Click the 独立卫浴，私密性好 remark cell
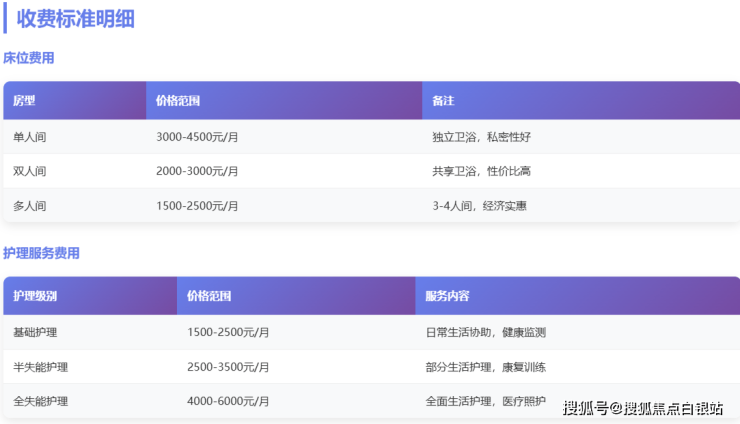 (481, 137)
